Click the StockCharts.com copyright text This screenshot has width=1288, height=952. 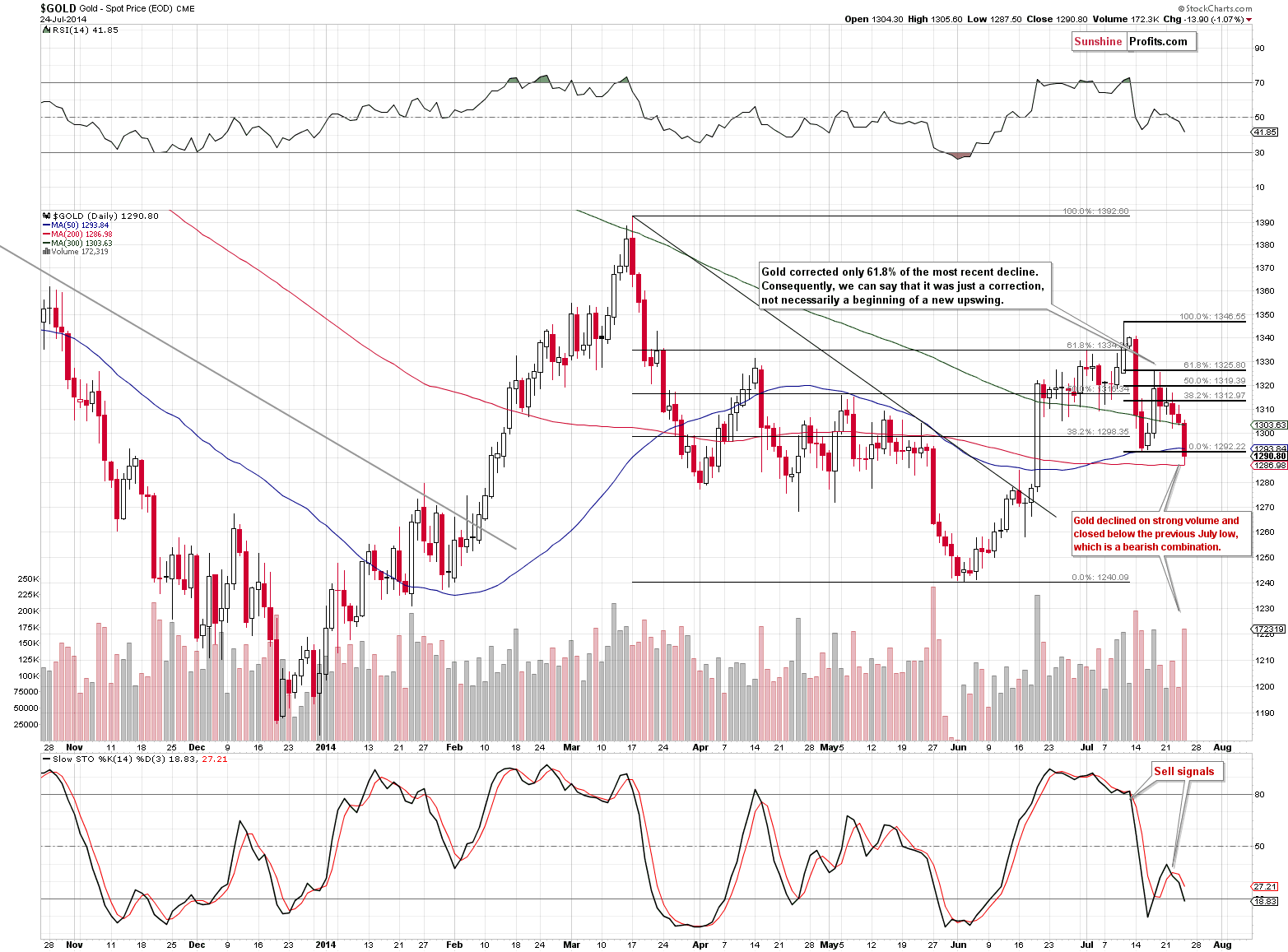(1215, 8)
